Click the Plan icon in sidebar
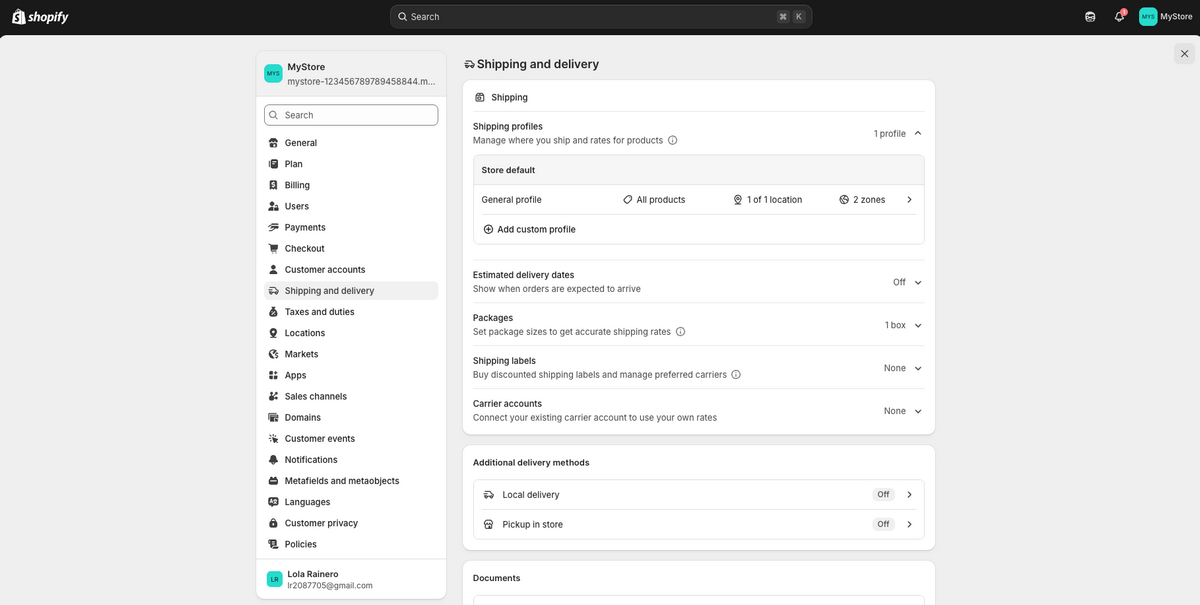 tap(274, 164)
